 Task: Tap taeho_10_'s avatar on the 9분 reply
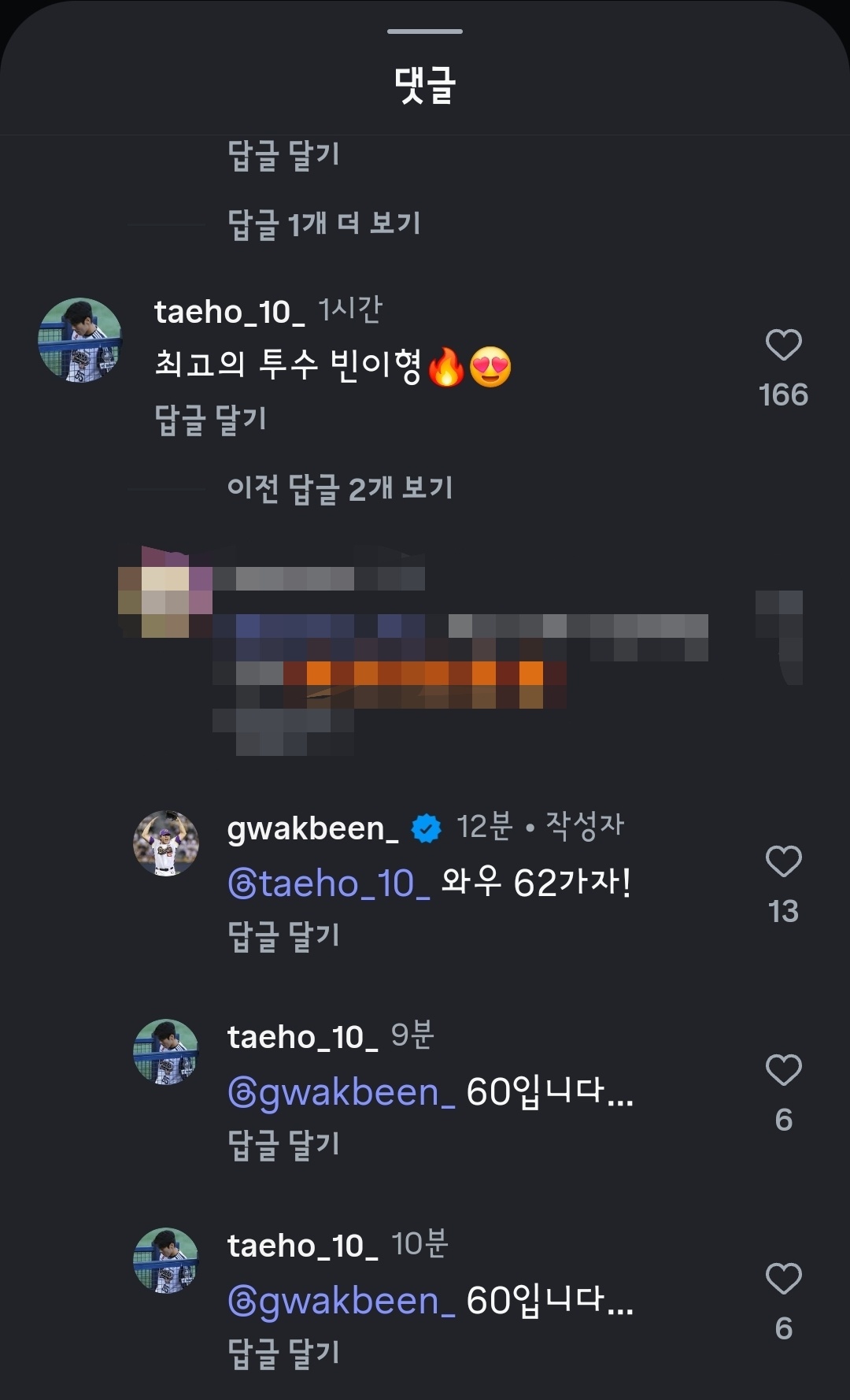click(165, 1052)
